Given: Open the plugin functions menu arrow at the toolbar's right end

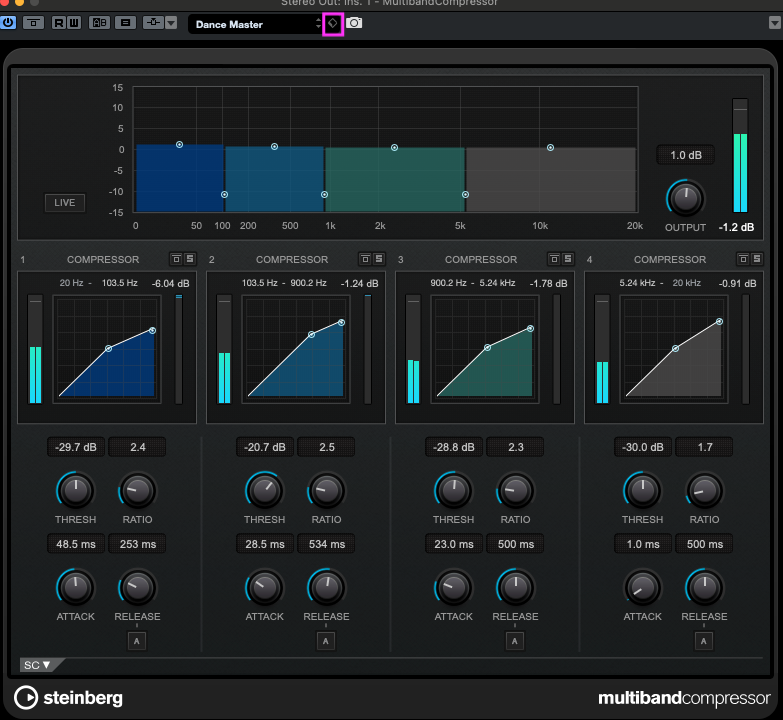Looking at the screenshot, I should click(775, 23).
